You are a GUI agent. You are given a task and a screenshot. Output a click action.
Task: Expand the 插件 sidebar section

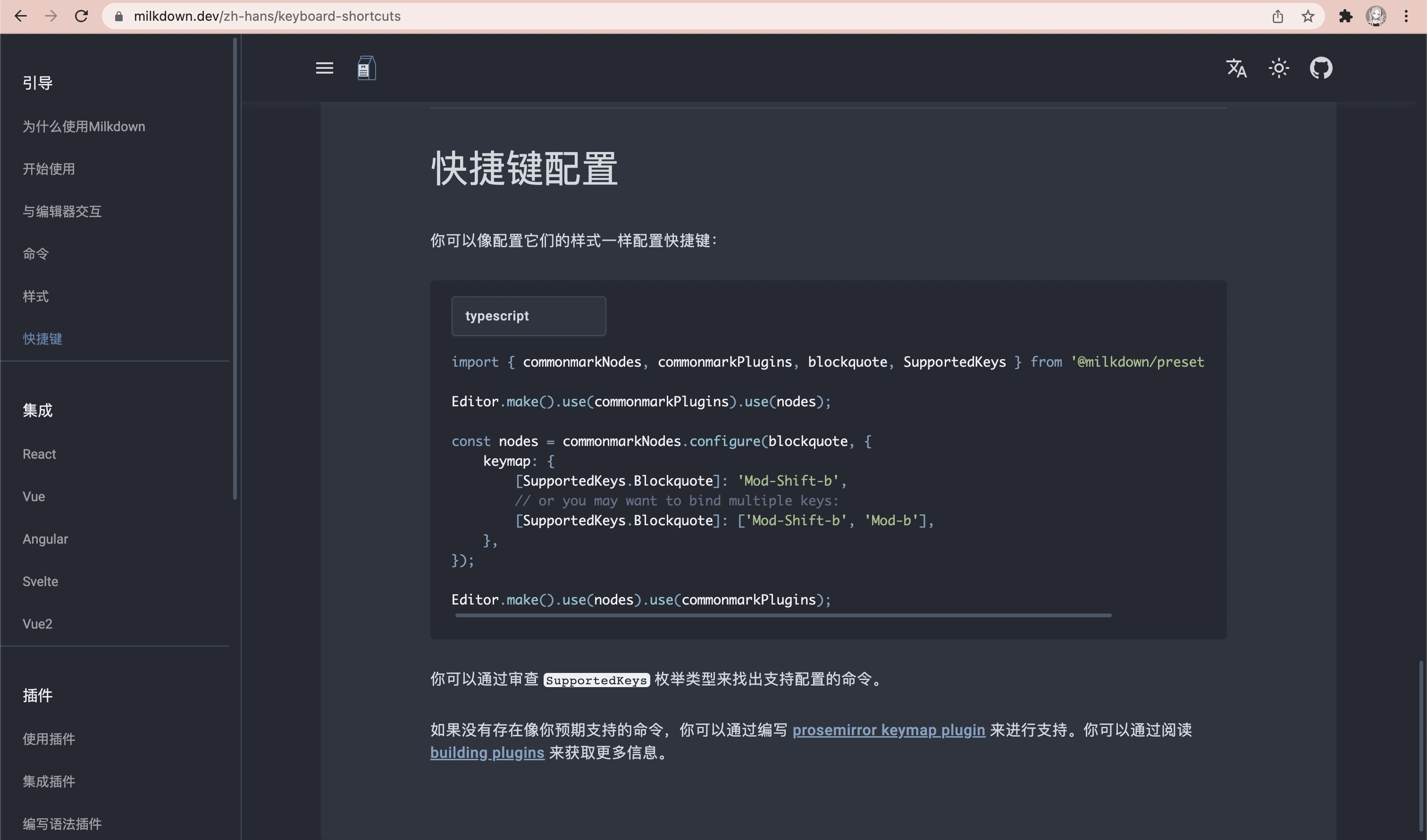click(x=37, y=696)
